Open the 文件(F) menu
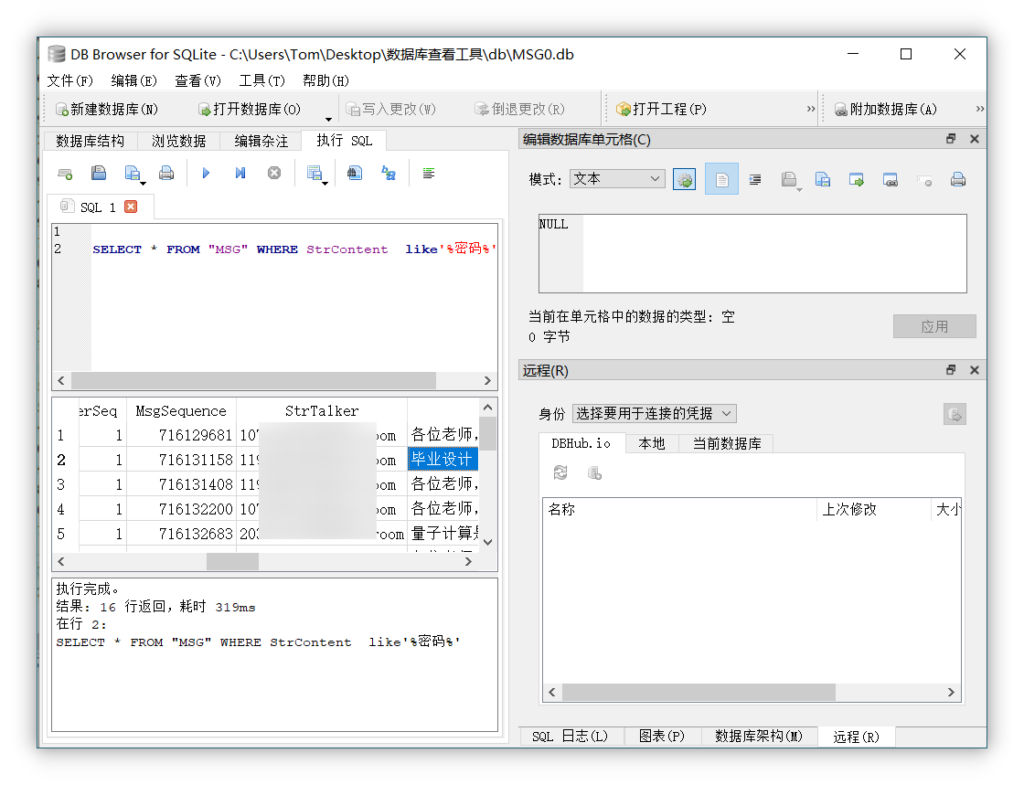 point(70,80)
